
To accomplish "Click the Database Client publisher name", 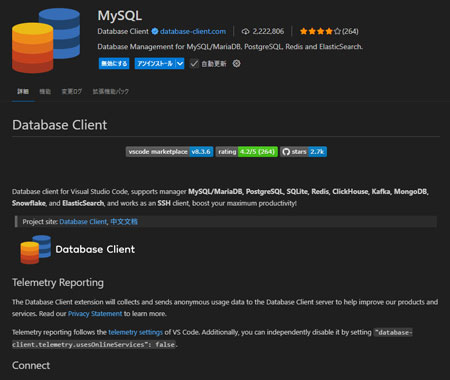I will tap(123, 31).
